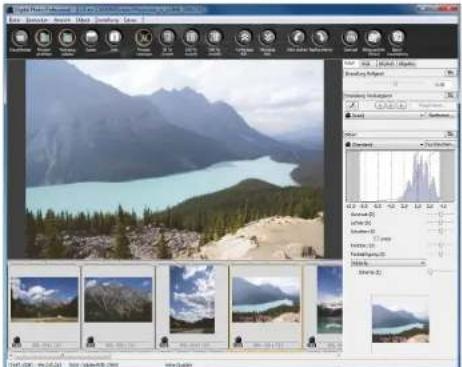Viewport: 462px width, 367px height.
Task: Click the main lake photo preview
Action: pos(175,159)
